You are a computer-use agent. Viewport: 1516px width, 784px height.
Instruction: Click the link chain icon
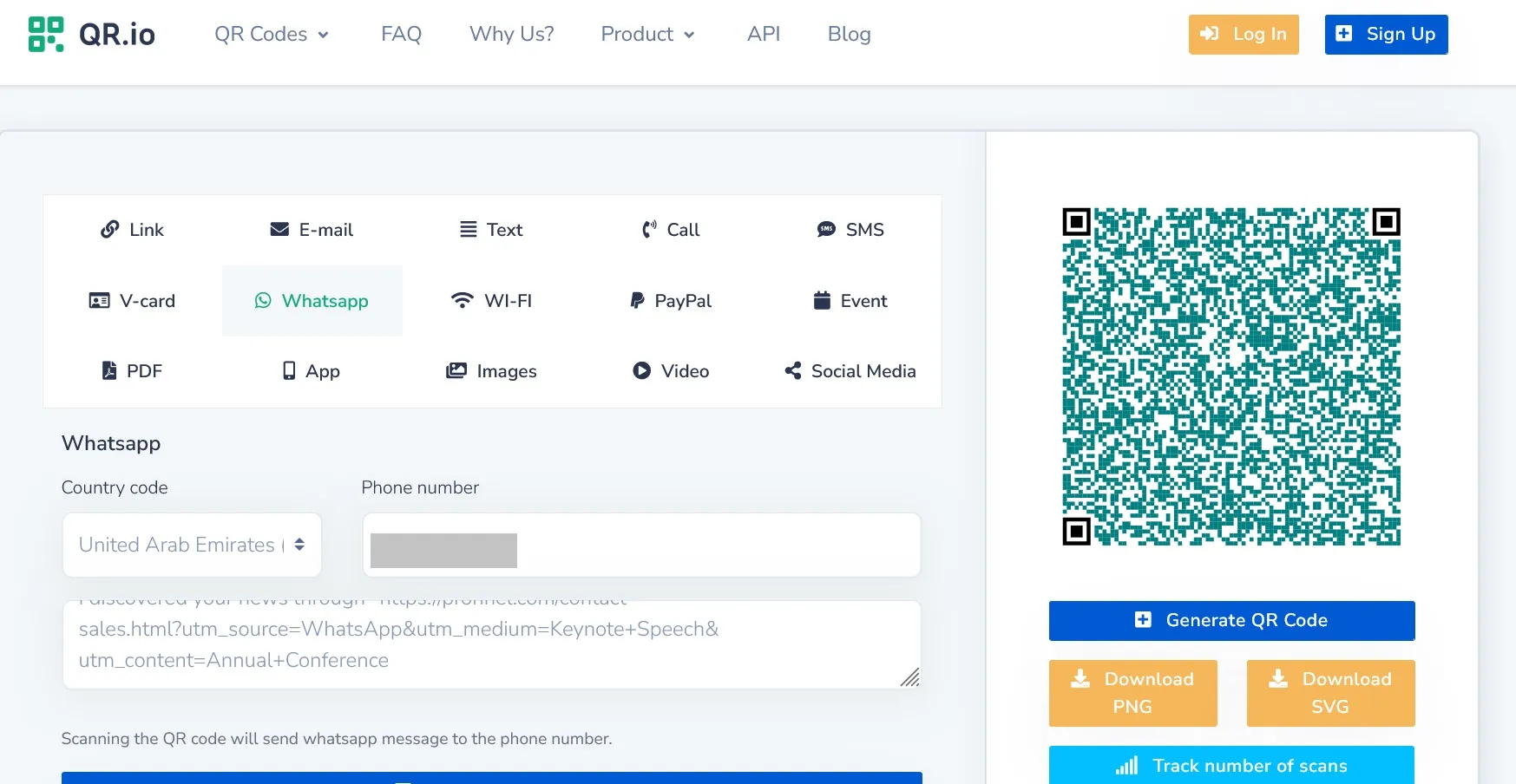[110, 230]
